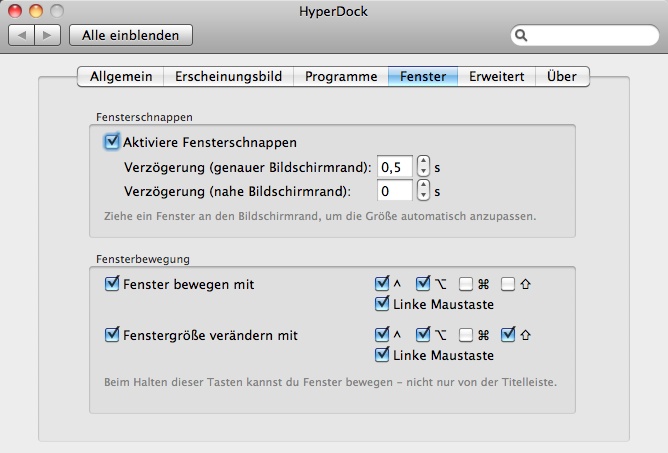This screenshot has height=453, width=668.
Task: Enable Command key for Fenstergröße verändern
Action: coord(466,335)
